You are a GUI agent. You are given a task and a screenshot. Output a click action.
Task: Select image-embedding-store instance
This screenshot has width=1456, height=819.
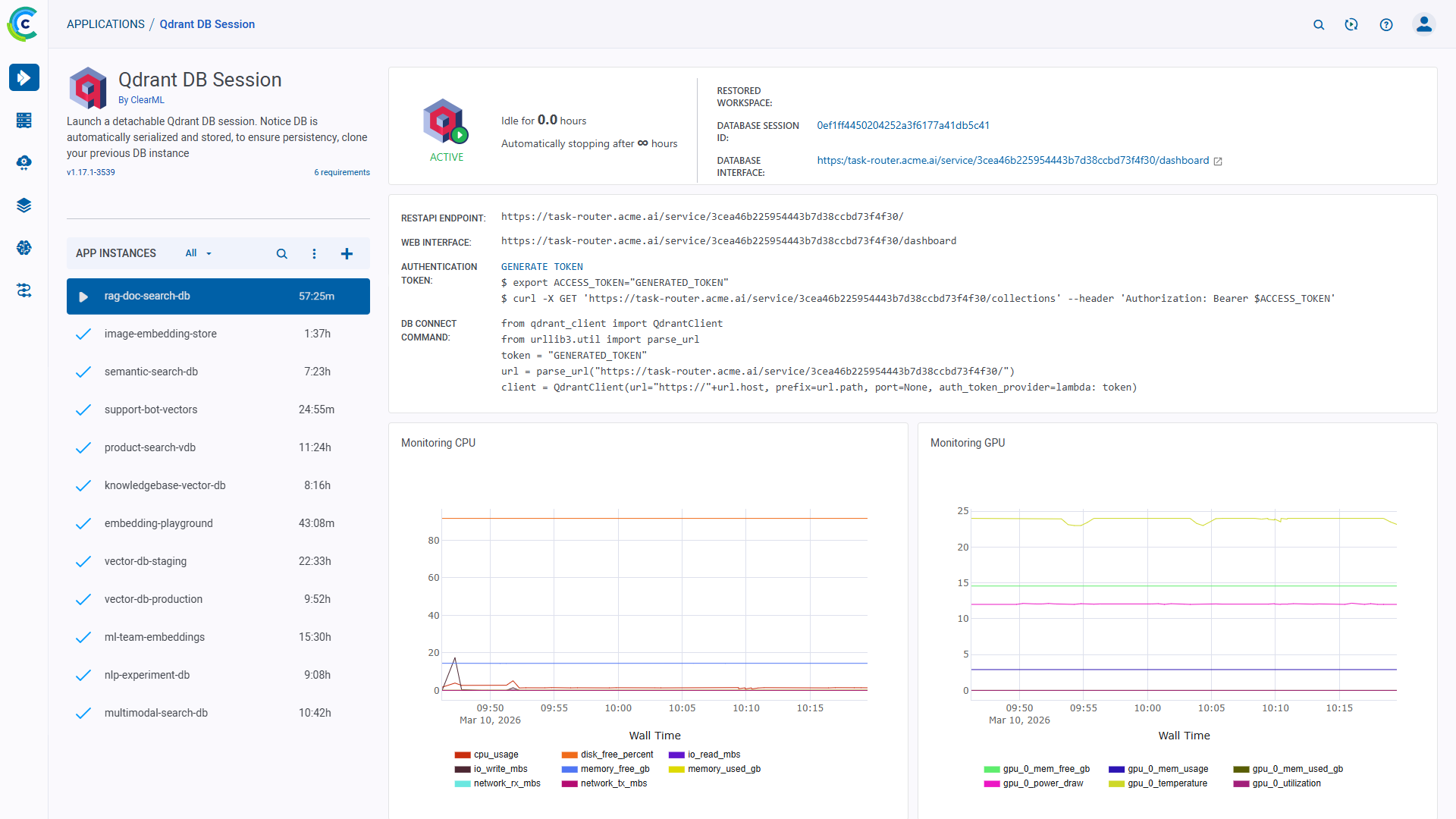218,334
